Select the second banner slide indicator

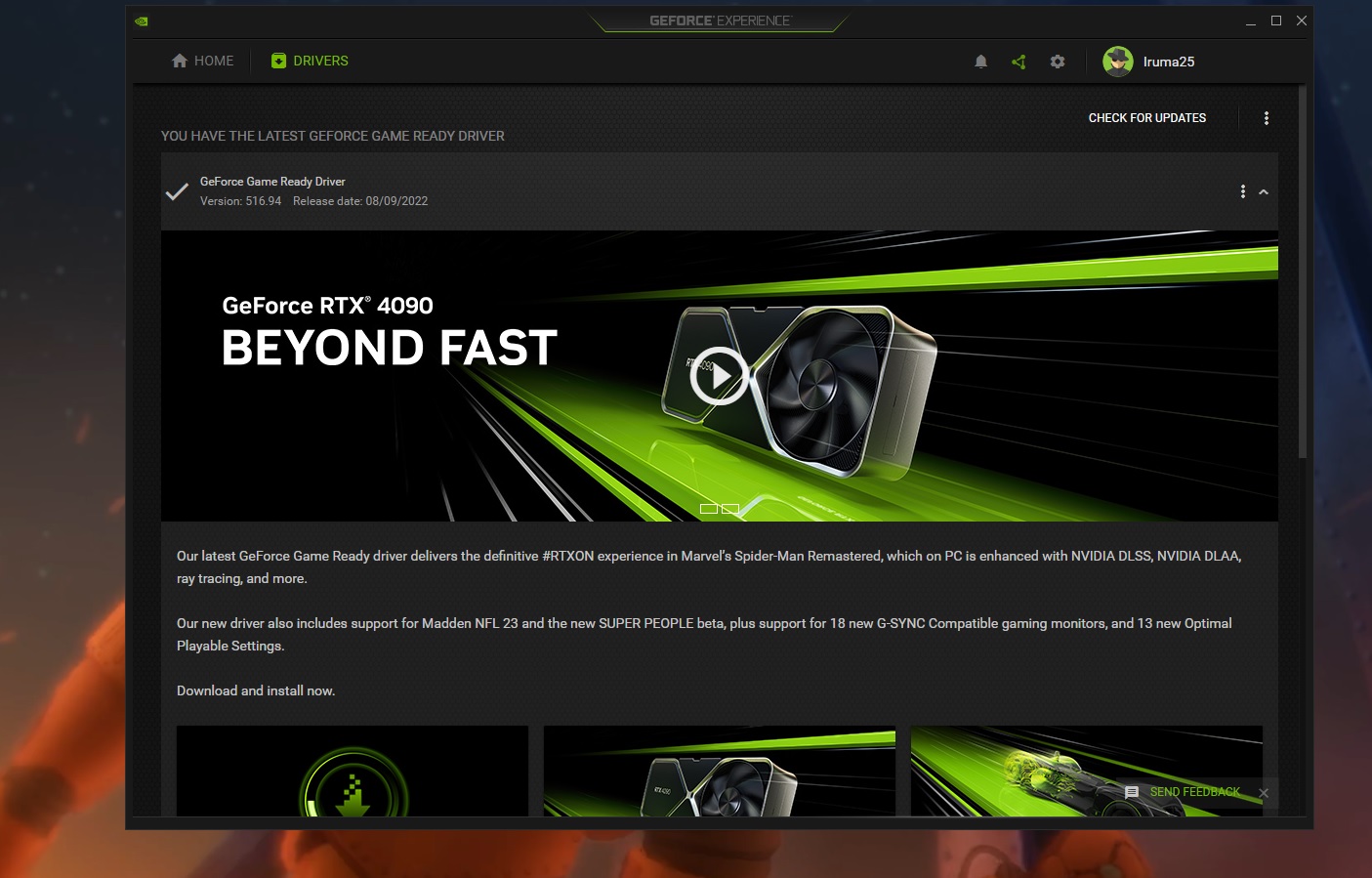(x=730, y=509)
